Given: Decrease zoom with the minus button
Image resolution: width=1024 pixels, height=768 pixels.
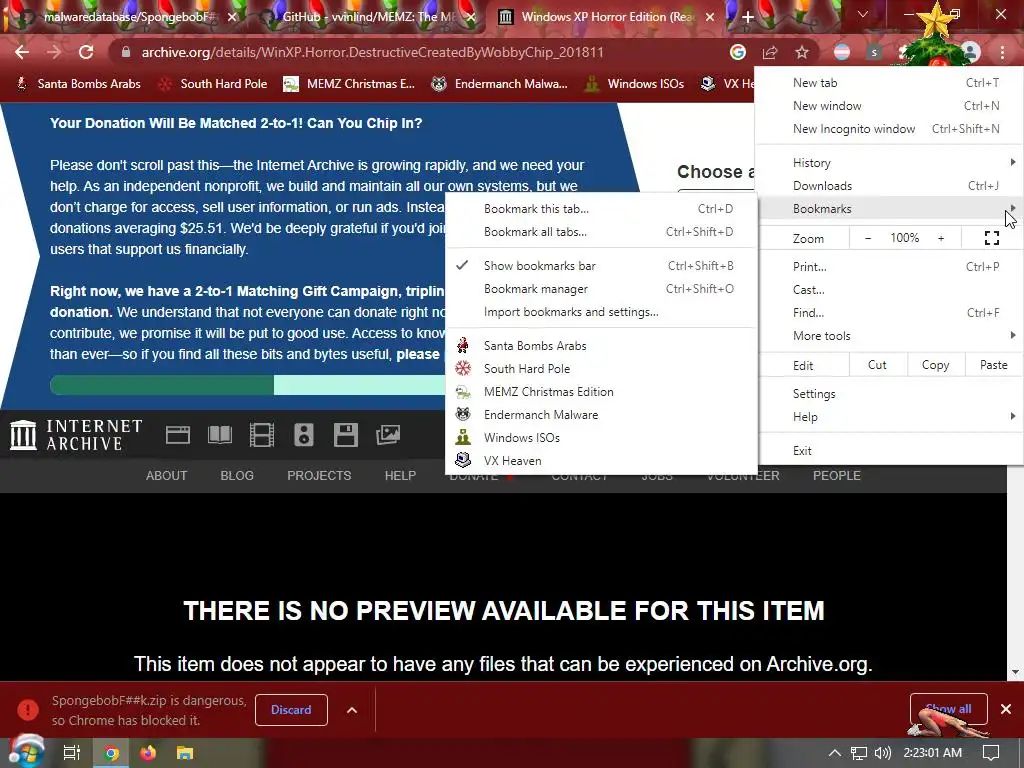Looking at the screenshot, I should click(867, 238).
